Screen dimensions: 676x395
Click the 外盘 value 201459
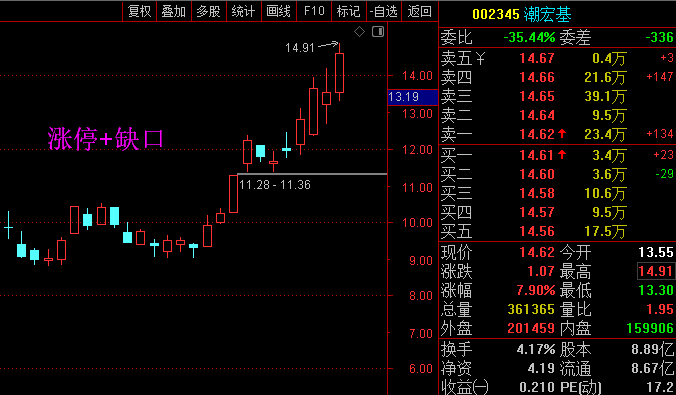point(531,328)
